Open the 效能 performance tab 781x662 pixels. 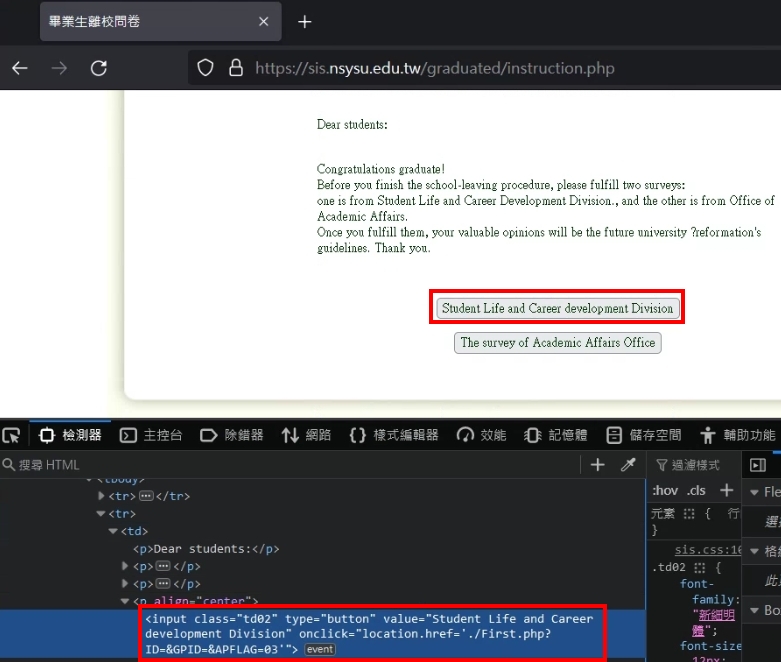point(481,435)
